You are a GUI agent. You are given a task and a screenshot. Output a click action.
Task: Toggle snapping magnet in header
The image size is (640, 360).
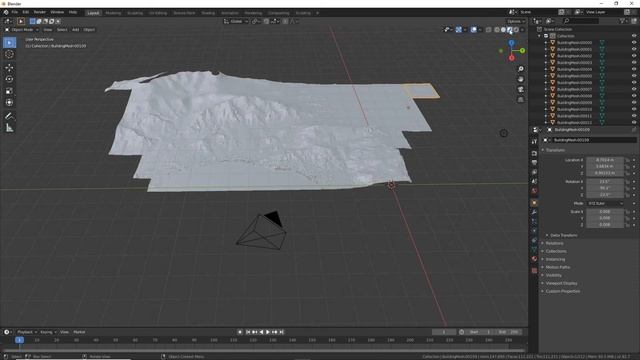[266, 21]
